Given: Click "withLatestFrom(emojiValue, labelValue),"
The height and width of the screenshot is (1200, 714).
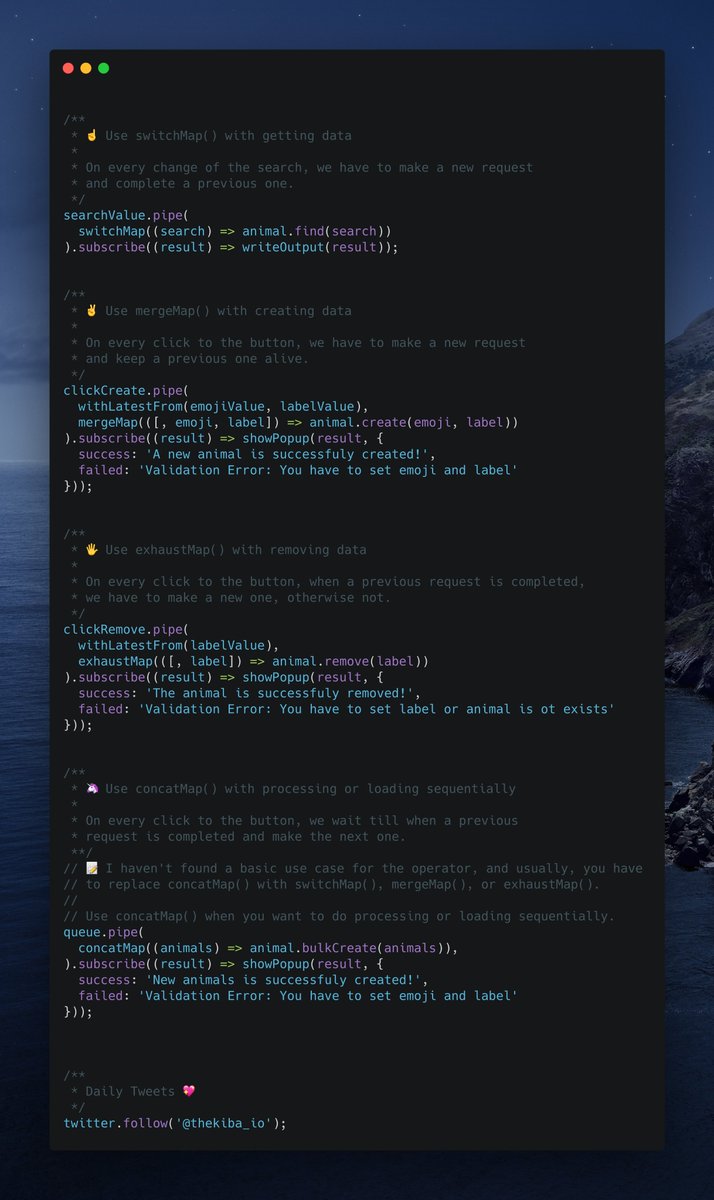Looking at the screenshot, I should pyautogui.click(x=224, y=406).
